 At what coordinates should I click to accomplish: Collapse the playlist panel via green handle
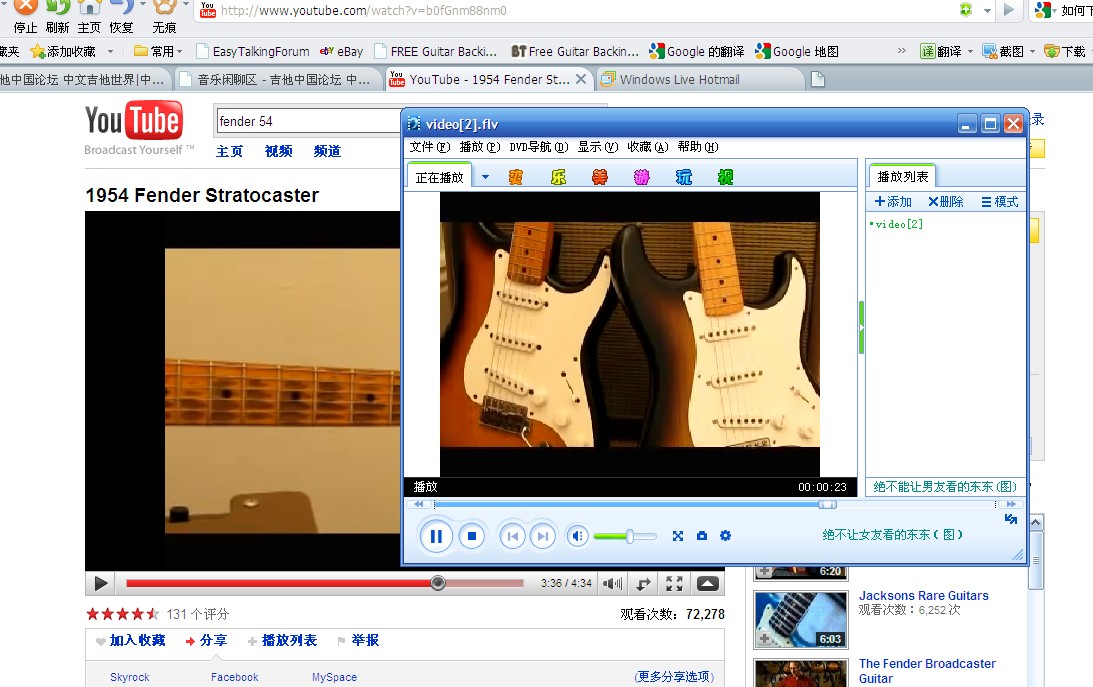click(862, 327)
